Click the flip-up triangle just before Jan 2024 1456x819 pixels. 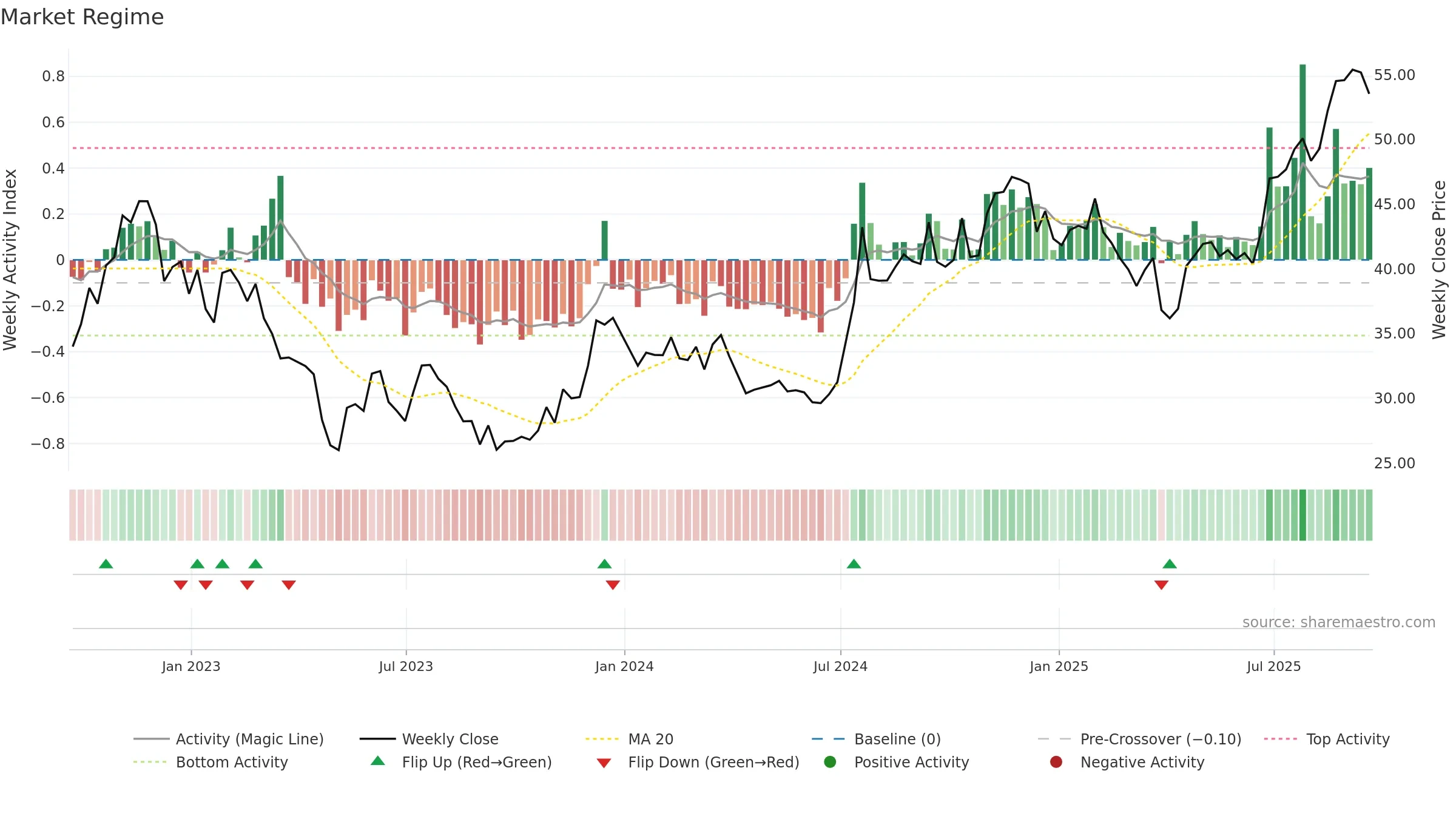click(604, 564)
